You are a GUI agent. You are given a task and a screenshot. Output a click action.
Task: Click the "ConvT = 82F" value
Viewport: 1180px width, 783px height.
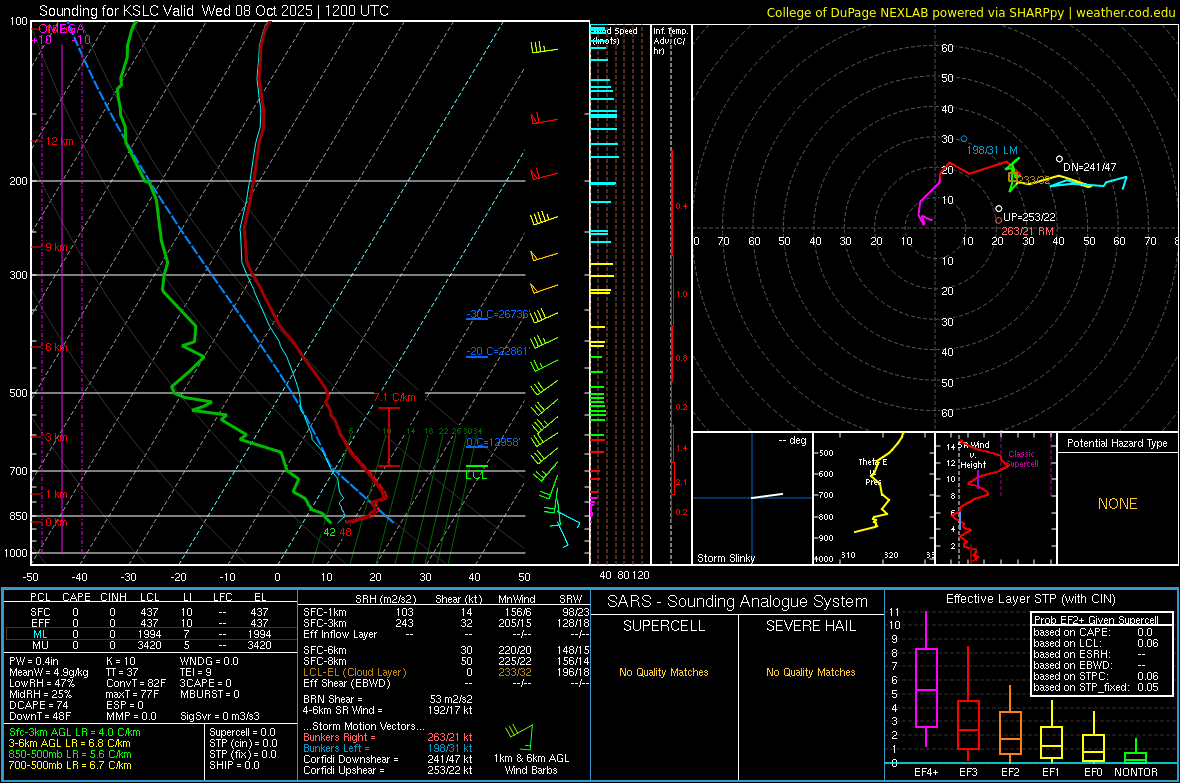135,684
